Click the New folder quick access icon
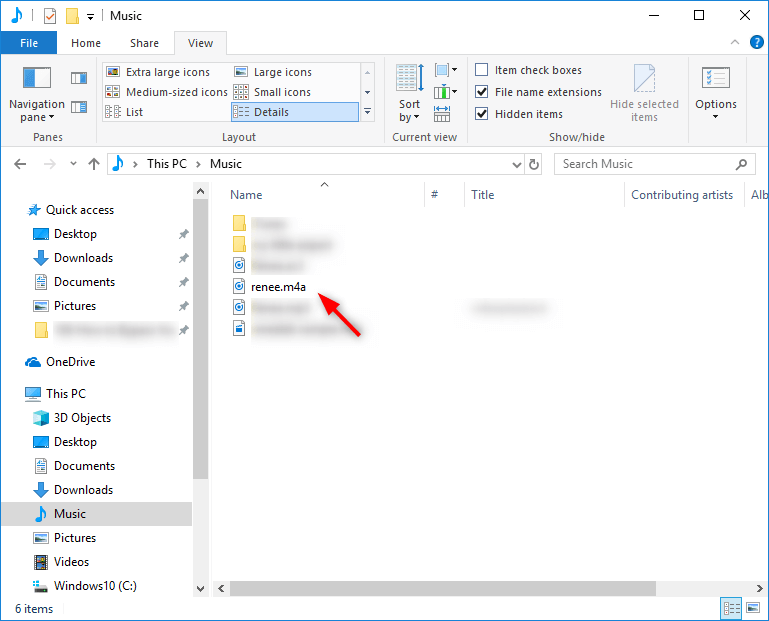This screenshot has width=769, height=621. pos(72,16)
